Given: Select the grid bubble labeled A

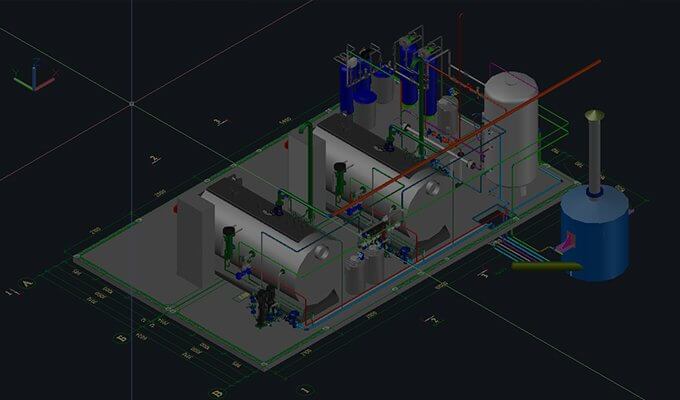Looking at the screenshot, I should [x=27, y=283].
